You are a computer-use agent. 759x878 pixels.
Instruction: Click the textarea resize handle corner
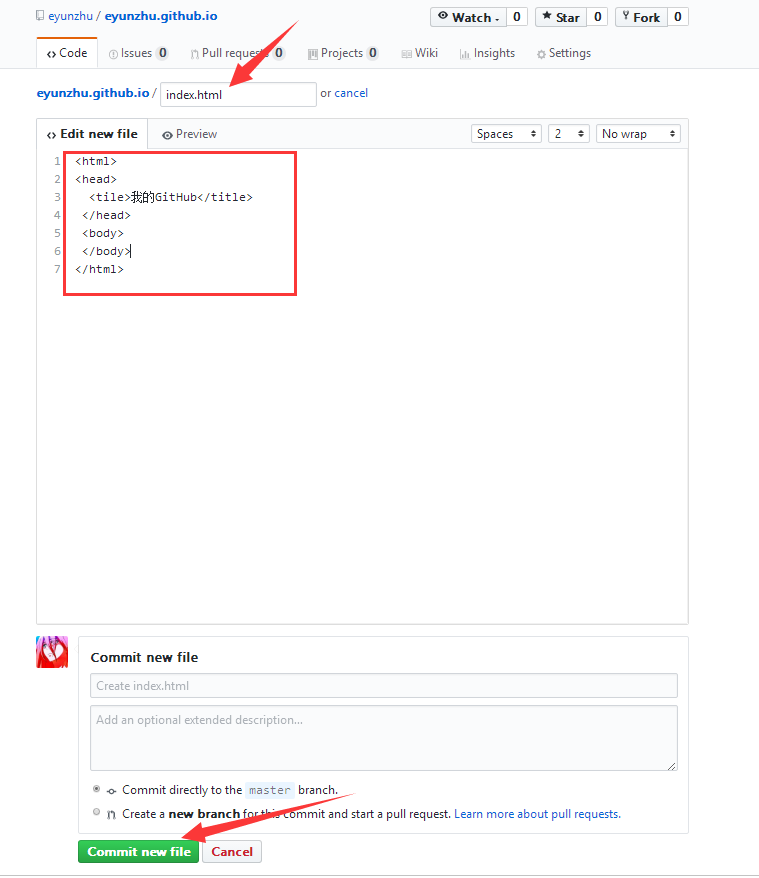[672, 765]
